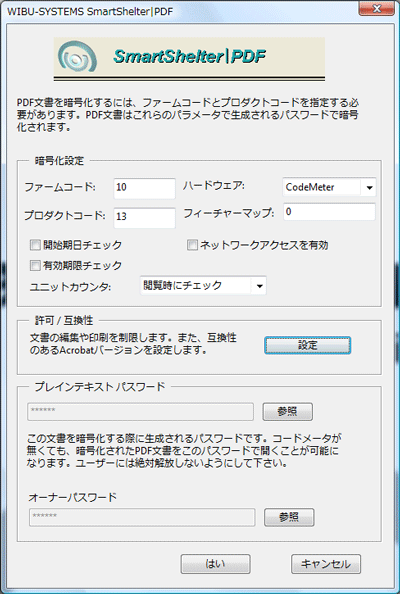Click the オーナーパスワード field
This screenshot has height=594, width=400.
pos(142,517)
